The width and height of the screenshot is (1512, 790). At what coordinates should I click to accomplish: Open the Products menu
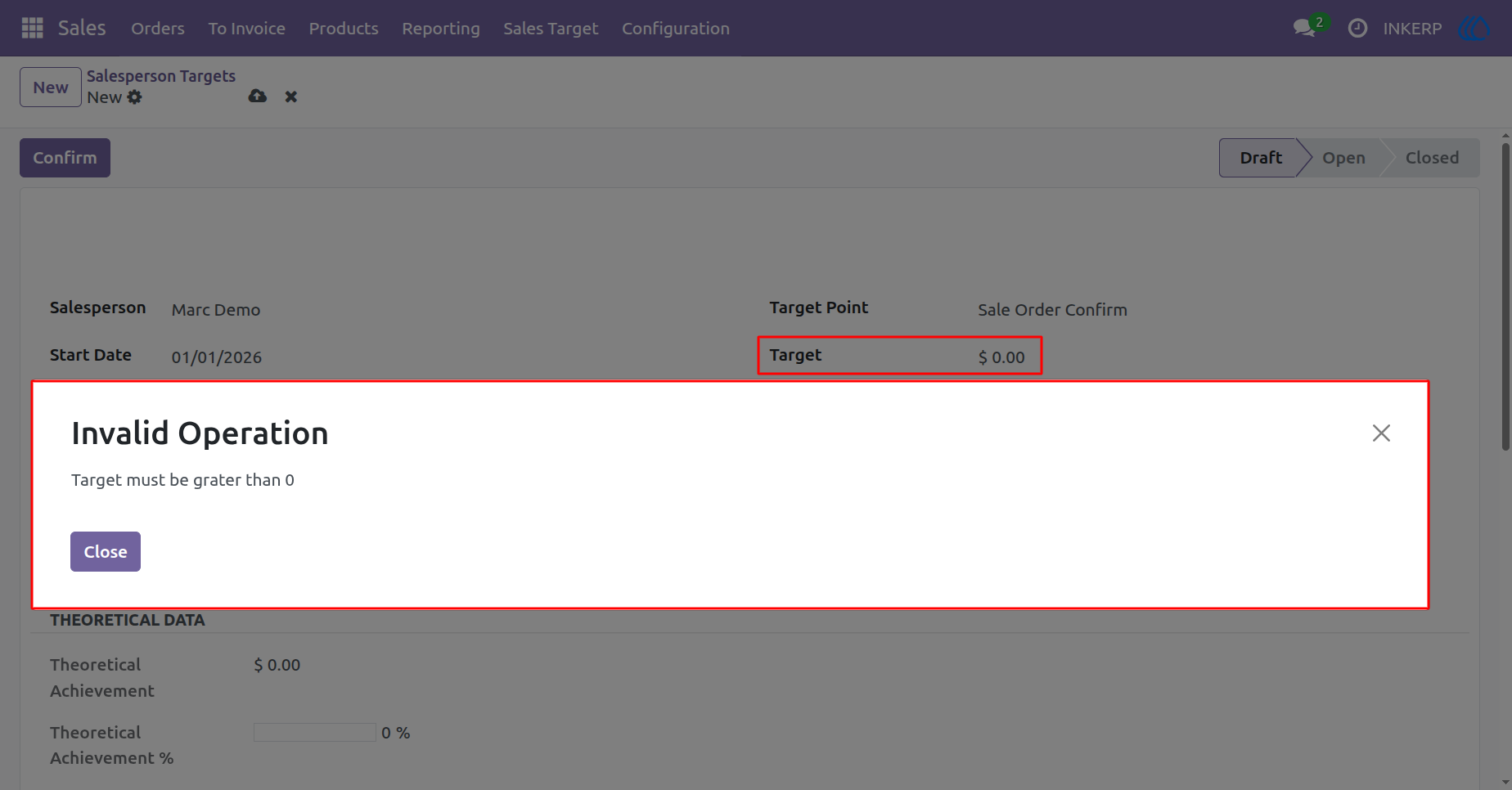click(344, 29)
